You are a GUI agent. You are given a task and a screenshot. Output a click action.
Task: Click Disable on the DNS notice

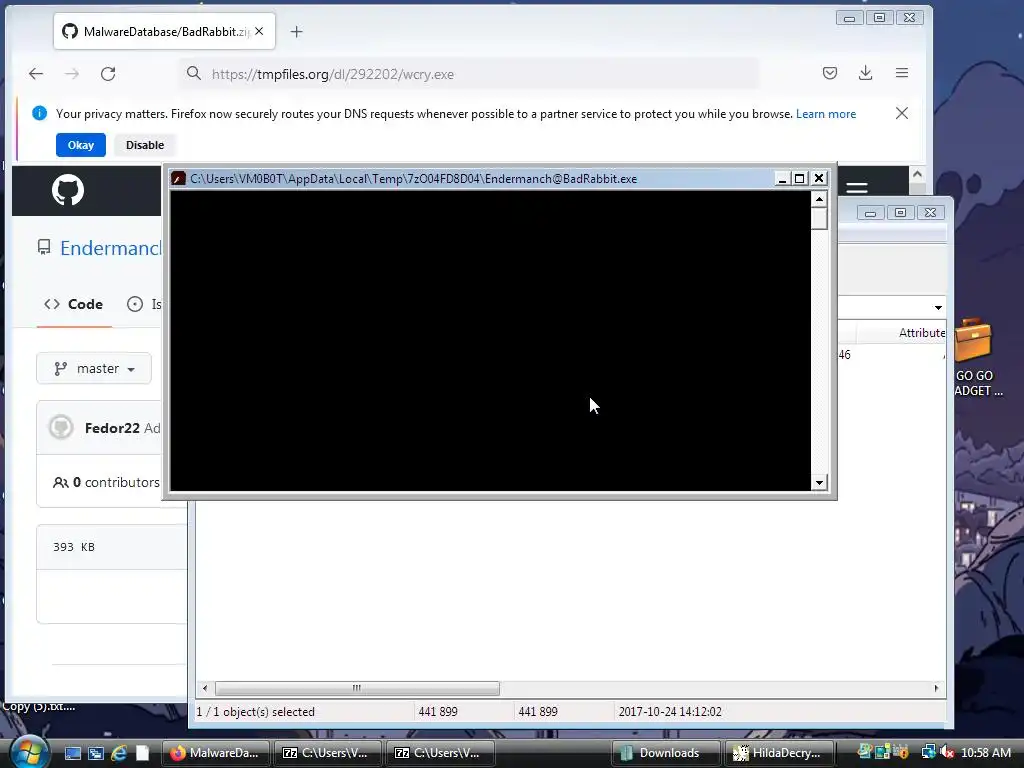[x=145, y=145]
